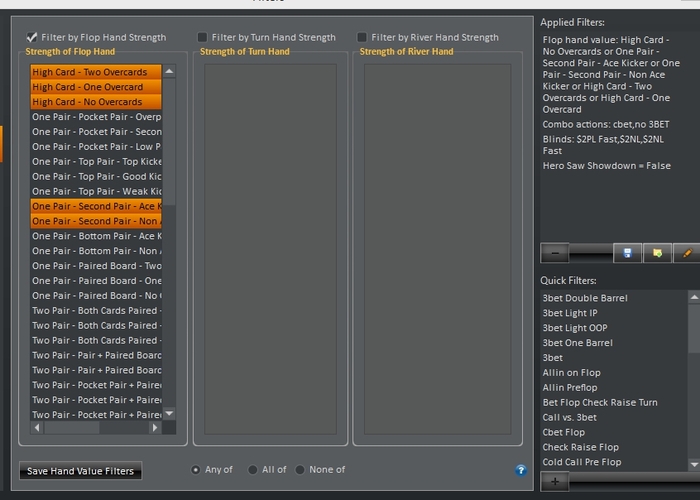Select 'One Pair - Top Pair - Weak Kic' entry

tap(96, 191)
